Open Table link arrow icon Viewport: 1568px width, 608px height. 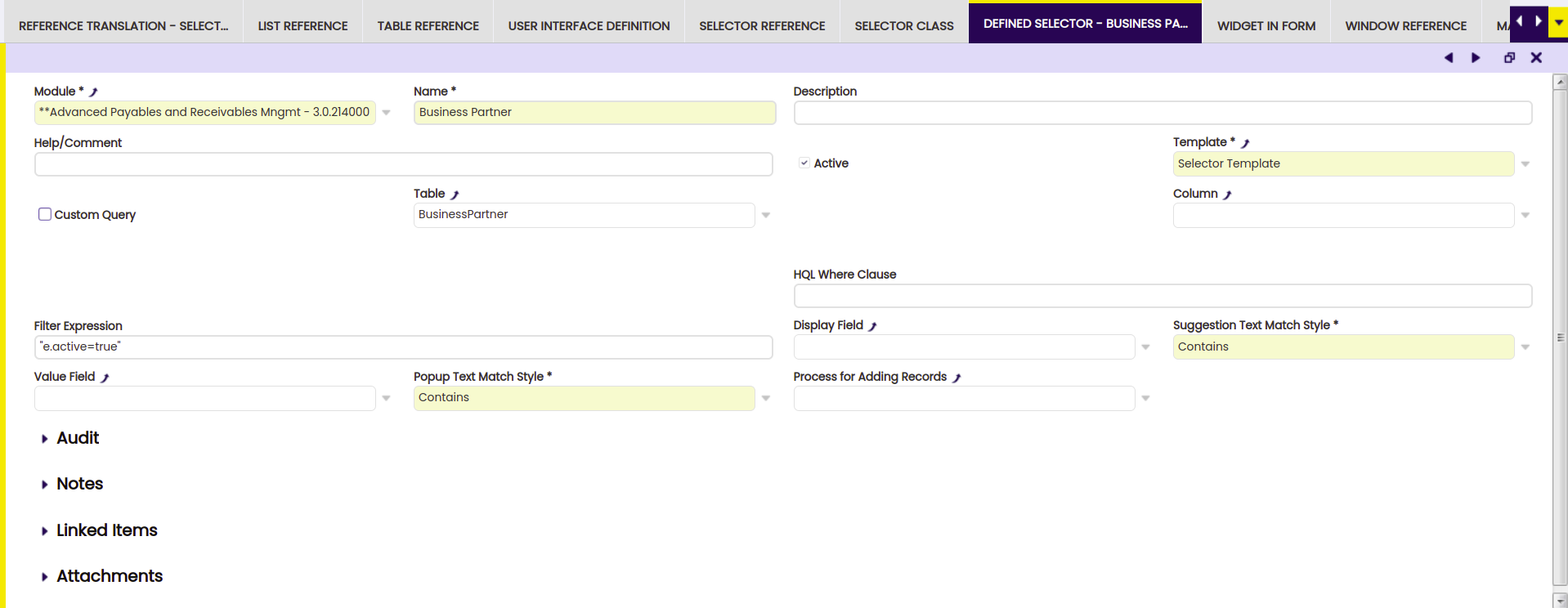(x=455, y=194)
